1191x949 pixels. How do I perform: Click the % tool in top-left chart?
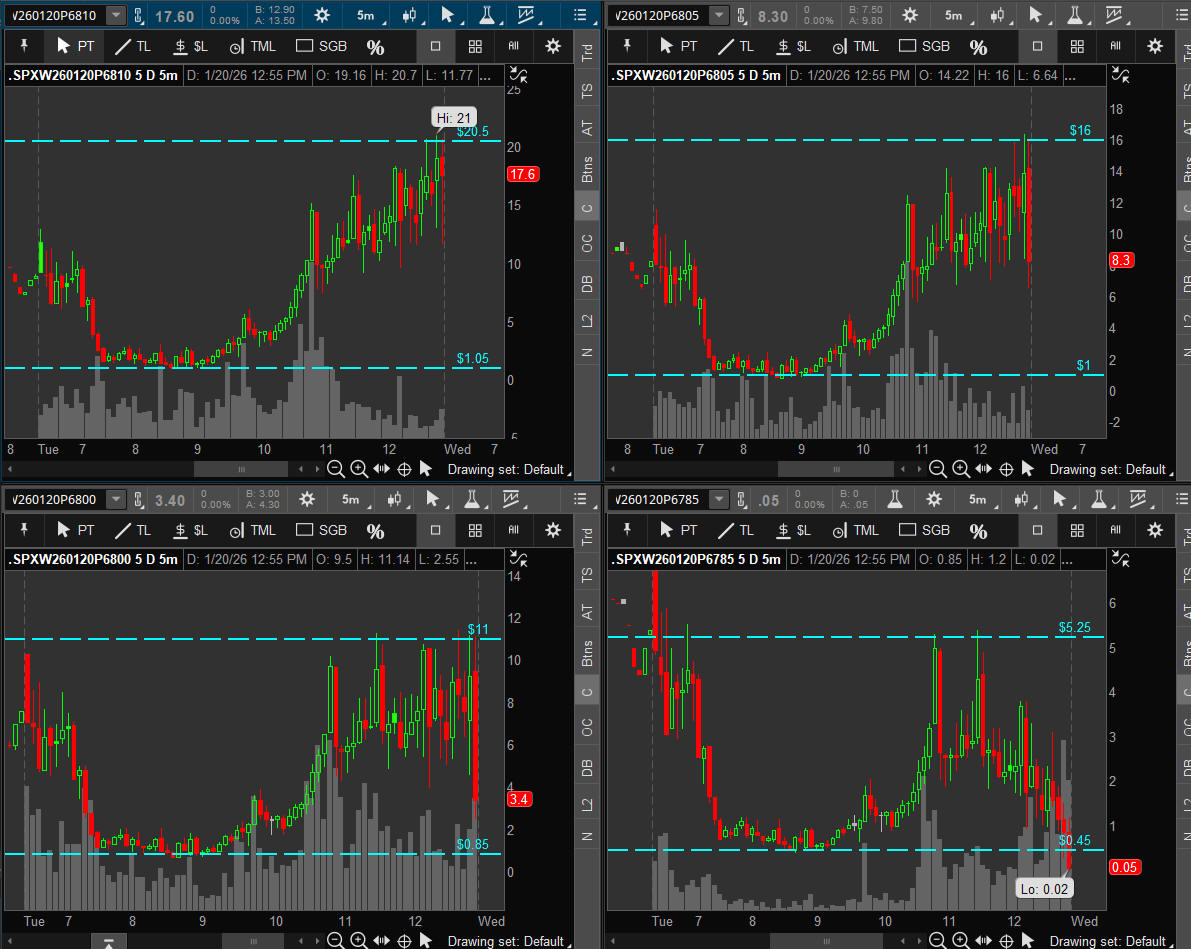(375, 47)
